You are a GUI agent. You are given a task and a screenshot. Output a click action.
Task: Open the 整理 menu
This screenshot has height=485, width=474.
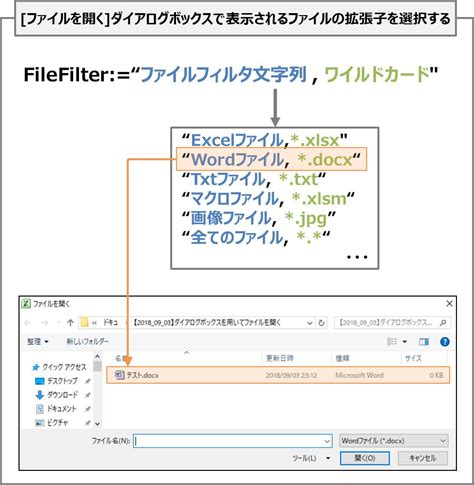coord(38,342)
